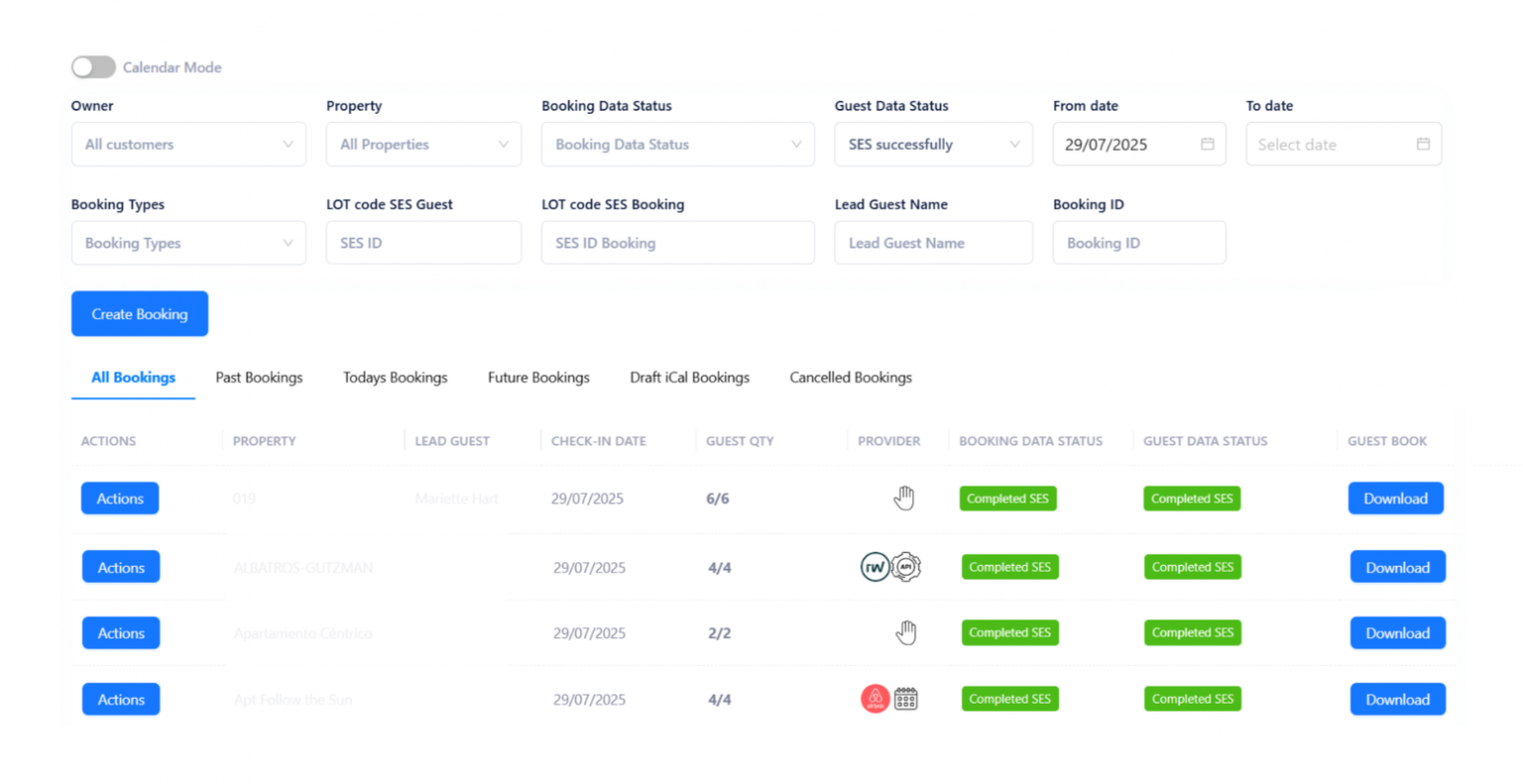
Task: Click Guest Data Status badge in 2/2 row
Action: (x=1193, y=632)
